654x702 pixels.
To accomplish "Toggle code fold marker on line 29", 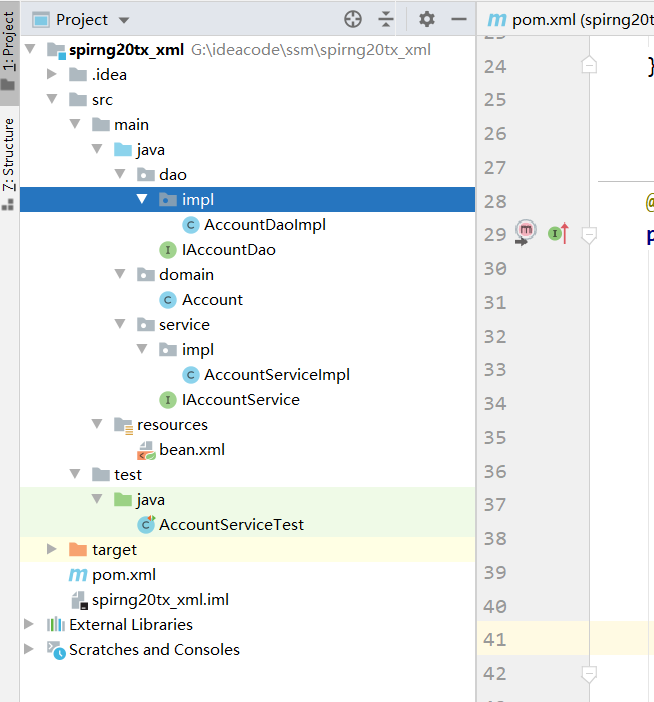I will pyautogui.click(x=589, y=235).
